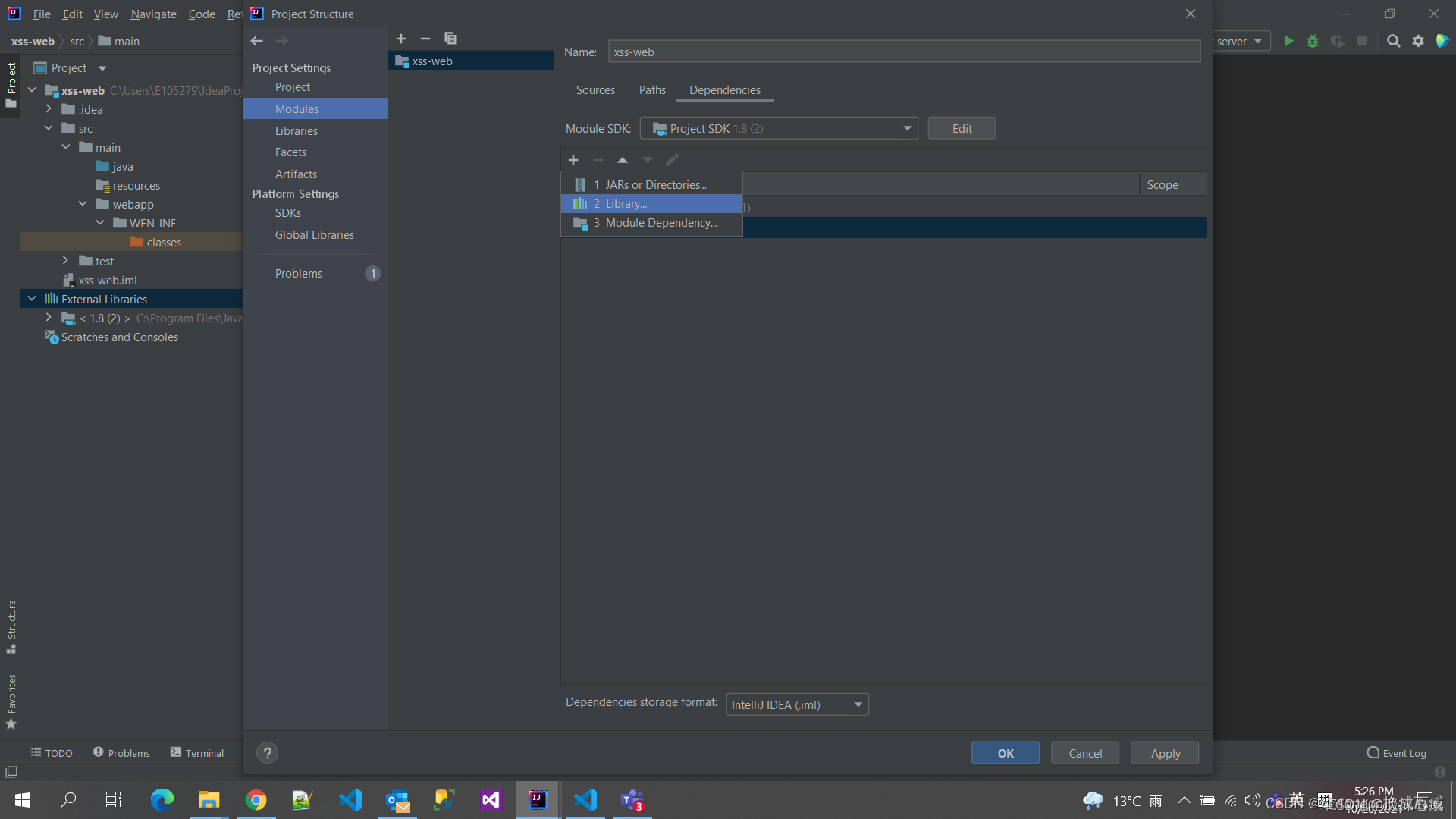
Task: Click the edit dependency pencil icon
Action: tap(672, 159)
